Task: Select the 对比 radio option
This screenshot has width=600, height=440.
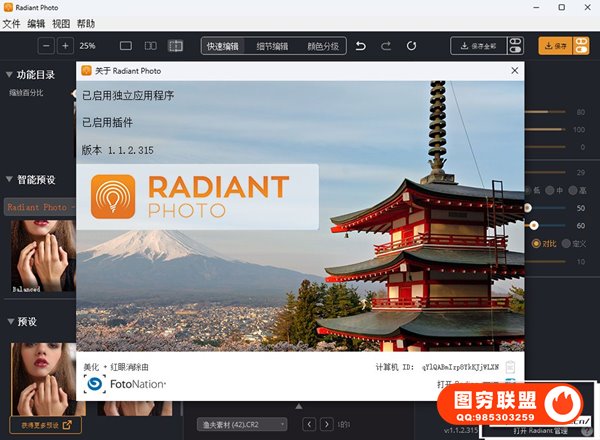Action: tap(538, 243)
